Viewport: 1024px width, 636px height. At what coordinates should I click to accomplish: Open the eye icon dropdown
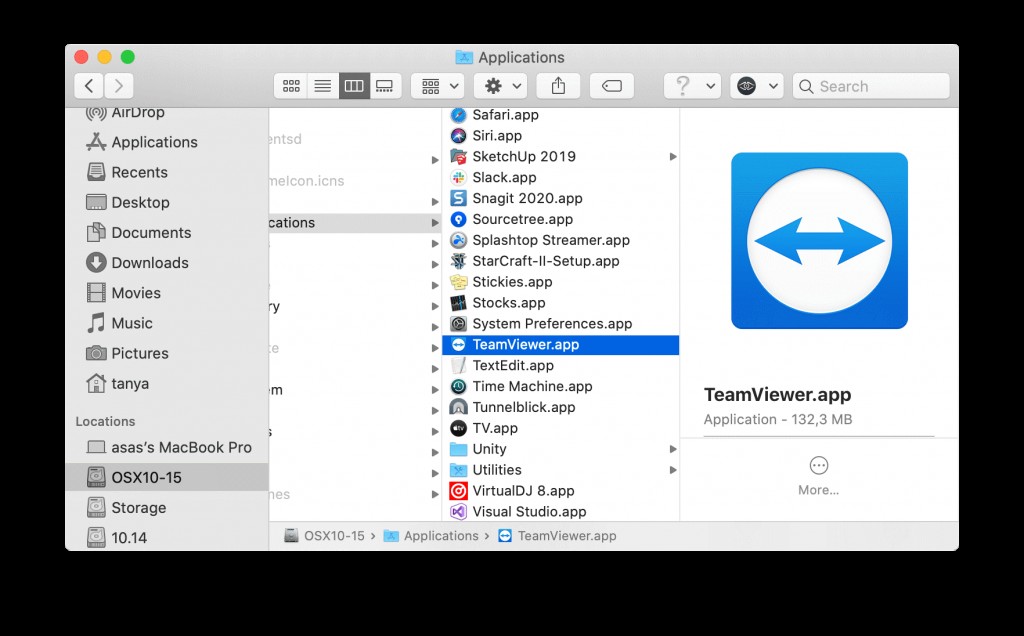[756, 86]
